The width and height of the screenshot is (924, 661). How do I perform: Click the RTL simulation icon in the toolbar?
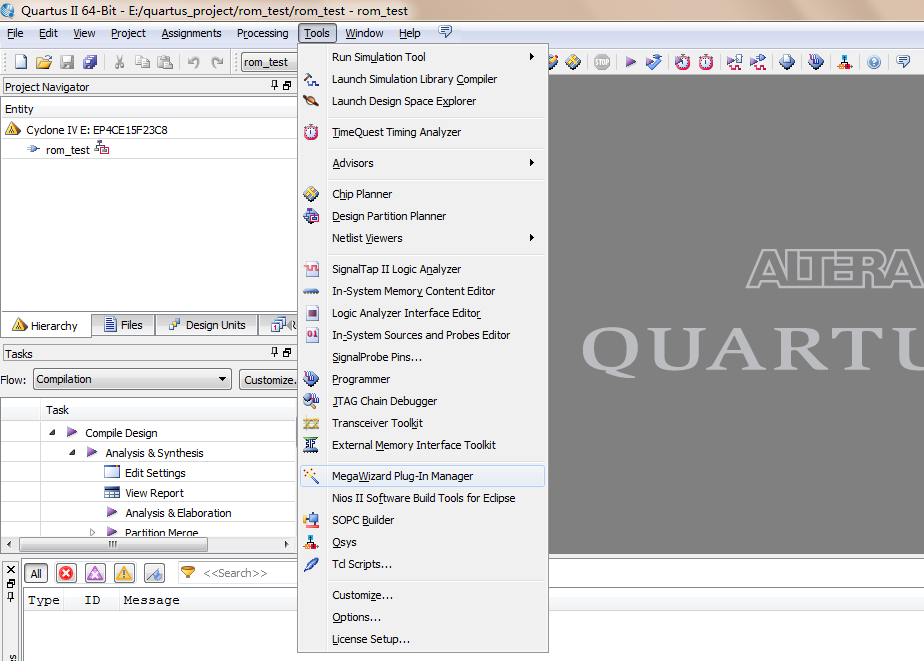click(x=734, y=62)
